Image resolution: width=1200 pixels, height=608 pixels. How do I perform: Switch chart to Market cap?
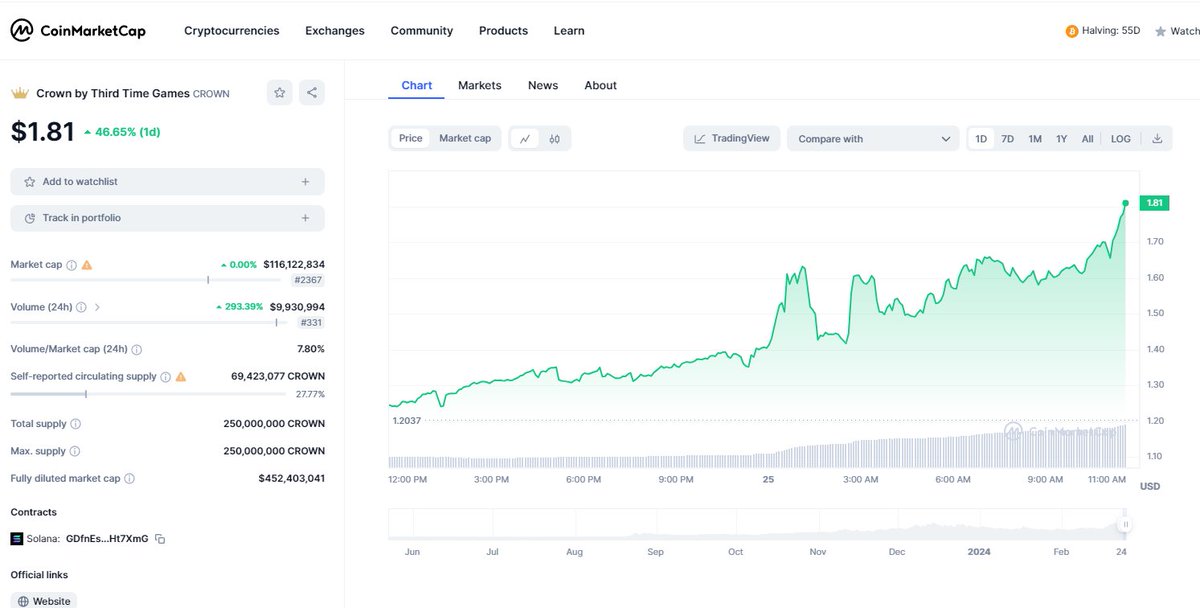(465, 138)
